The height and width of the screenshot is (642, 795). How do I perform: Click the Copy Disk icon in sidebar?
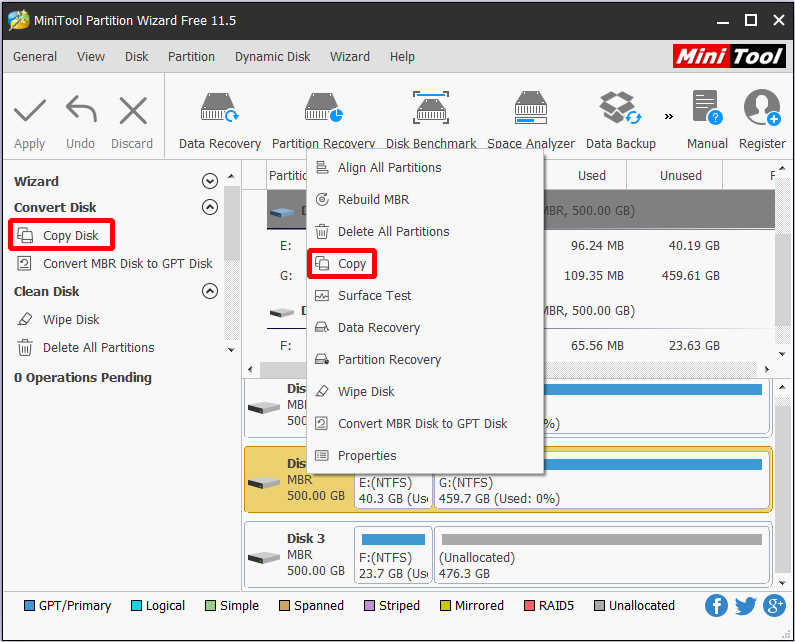click(x=25, y=235)
